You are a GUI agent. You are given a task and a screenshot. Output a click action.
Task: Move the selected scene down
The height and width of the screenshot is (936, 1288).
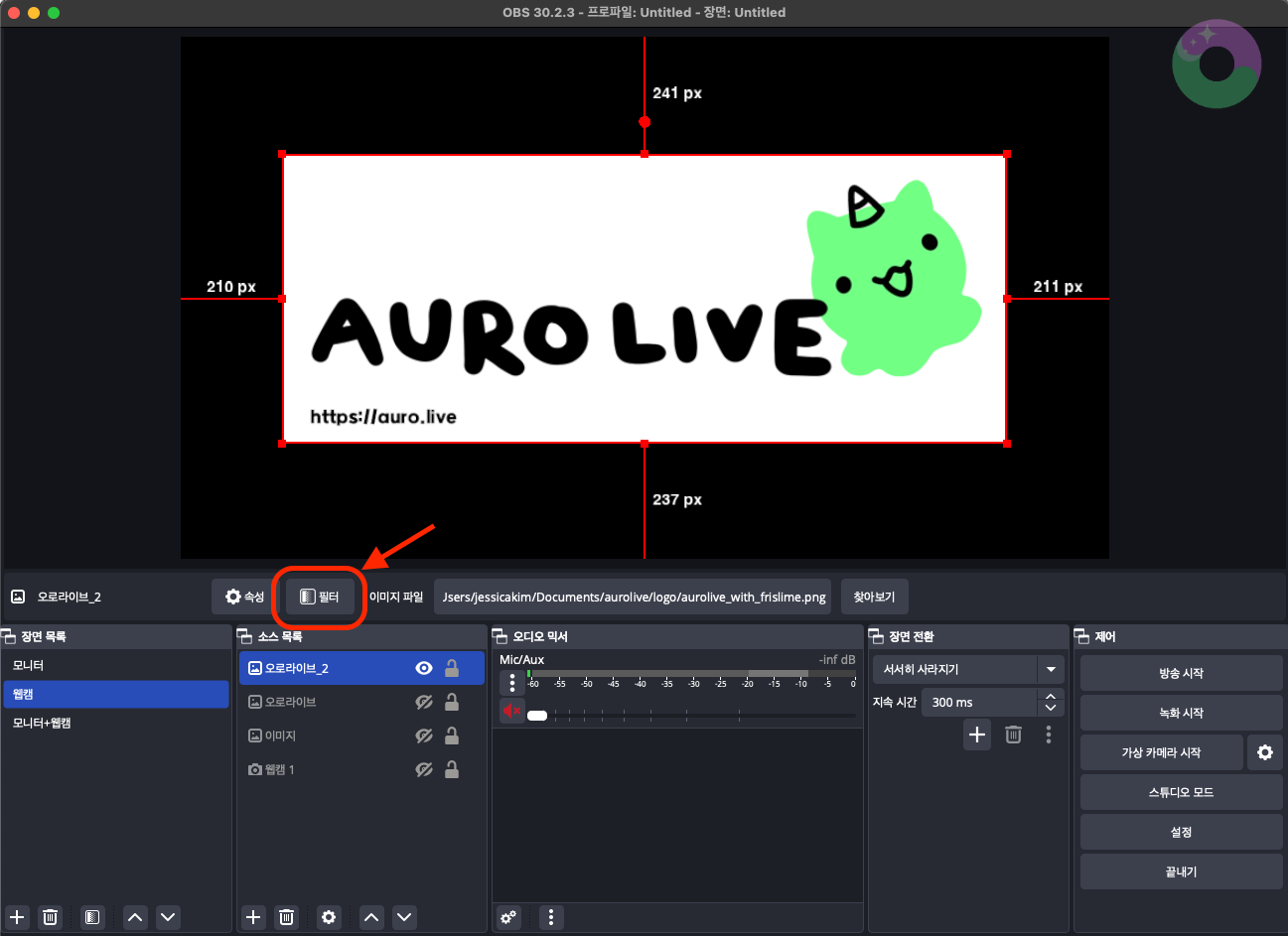point(168,917)
